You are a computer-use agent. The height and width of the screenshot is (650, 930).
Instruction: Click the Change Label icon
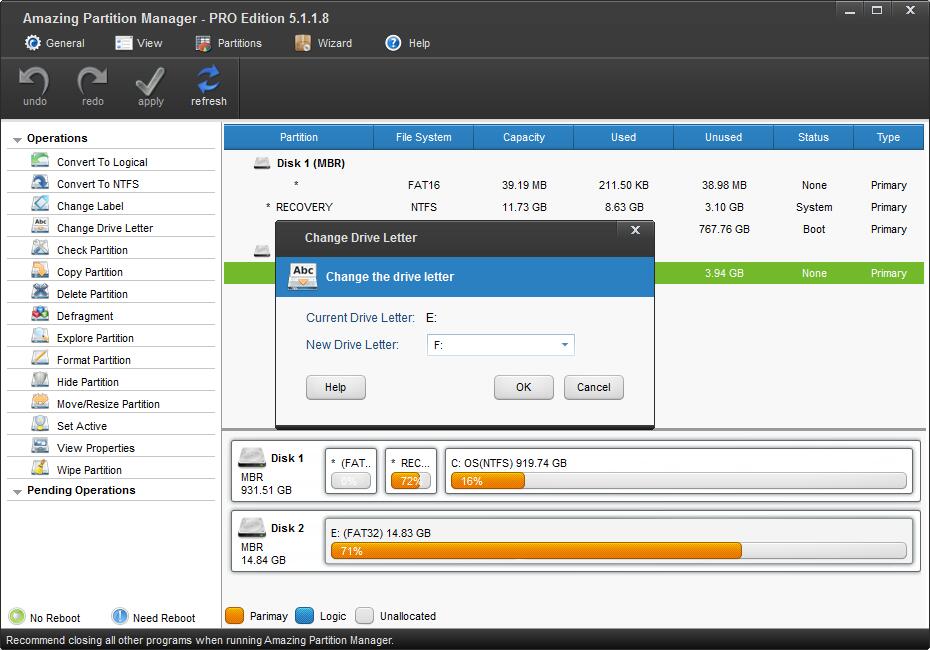tap(40, 205)
